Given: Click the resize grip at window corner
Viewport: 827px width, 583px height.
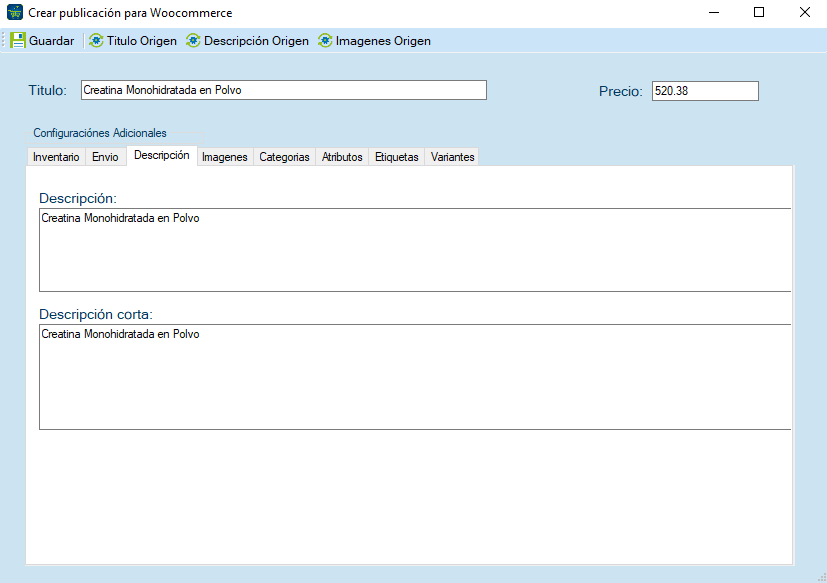Looking at the screenshot, I should [822, 578].
